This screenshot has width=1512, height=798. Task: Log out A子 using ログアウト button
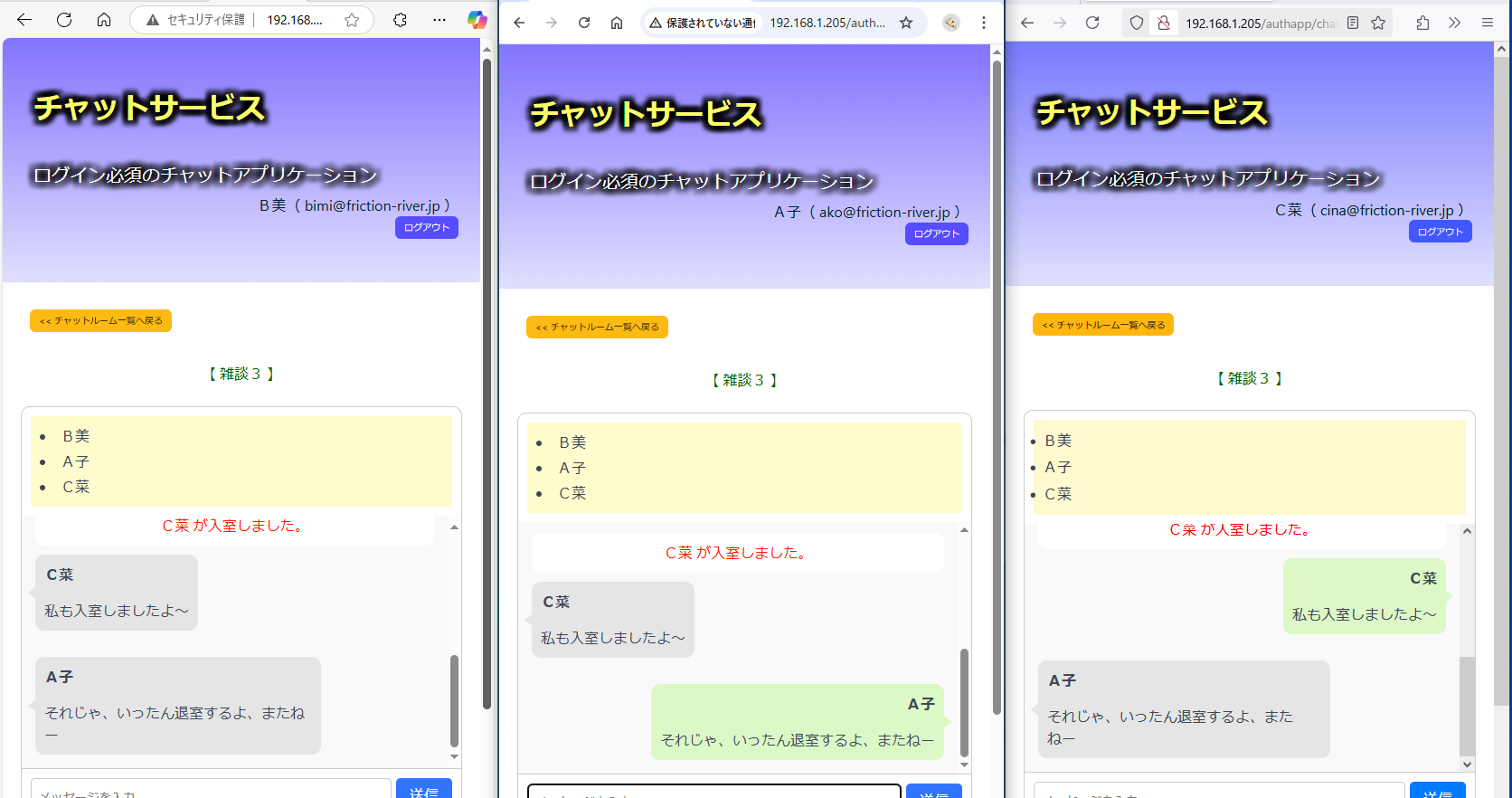pyautogui.click(x=936, y=234)
